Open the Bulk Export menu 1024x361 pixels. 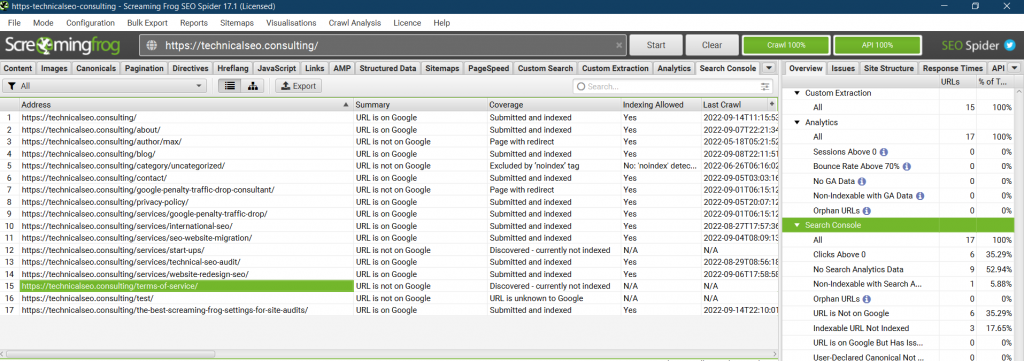point(148,23)
